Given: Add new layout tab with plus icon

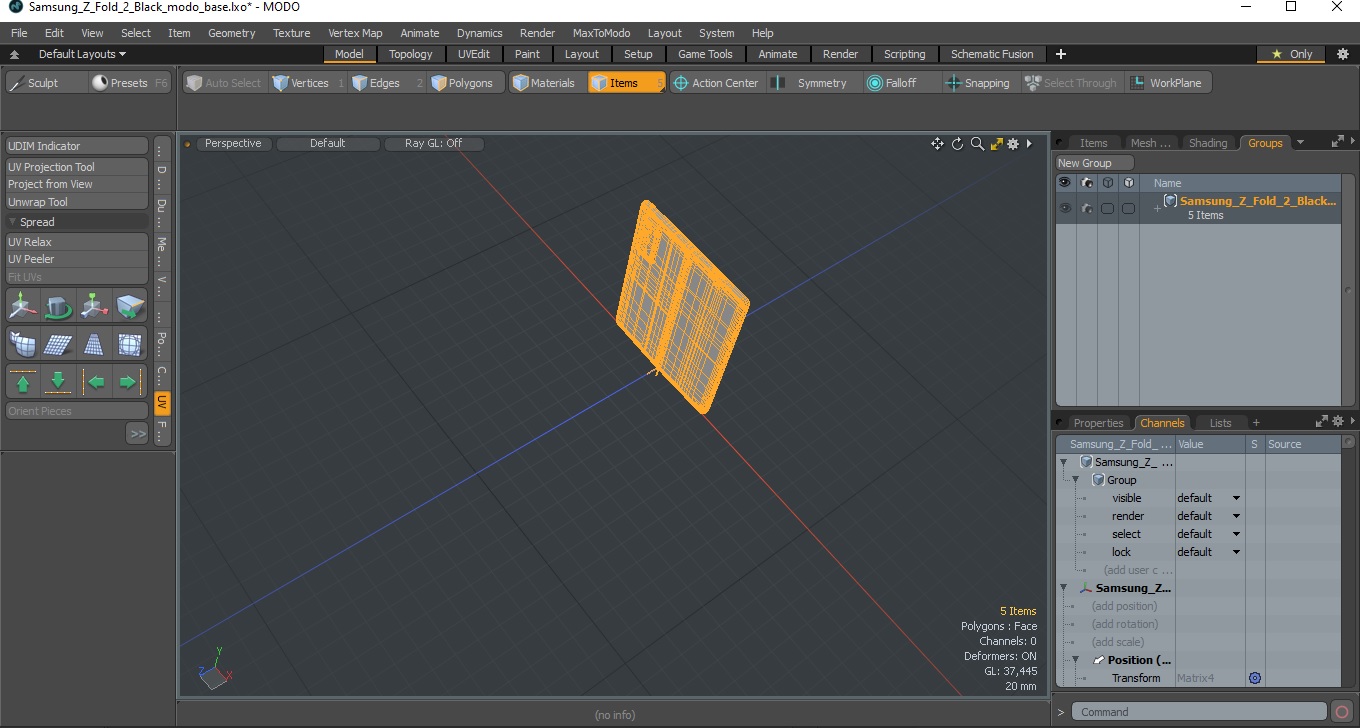Looking at the screenshot, I should [x=1061, y=54].
